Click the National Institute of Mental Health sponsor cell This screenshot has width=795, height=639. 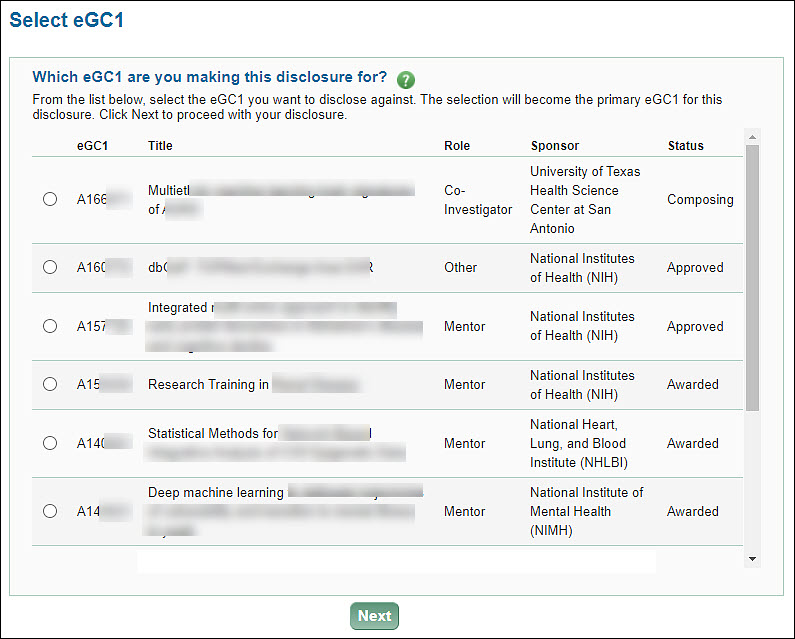[586, 511]
